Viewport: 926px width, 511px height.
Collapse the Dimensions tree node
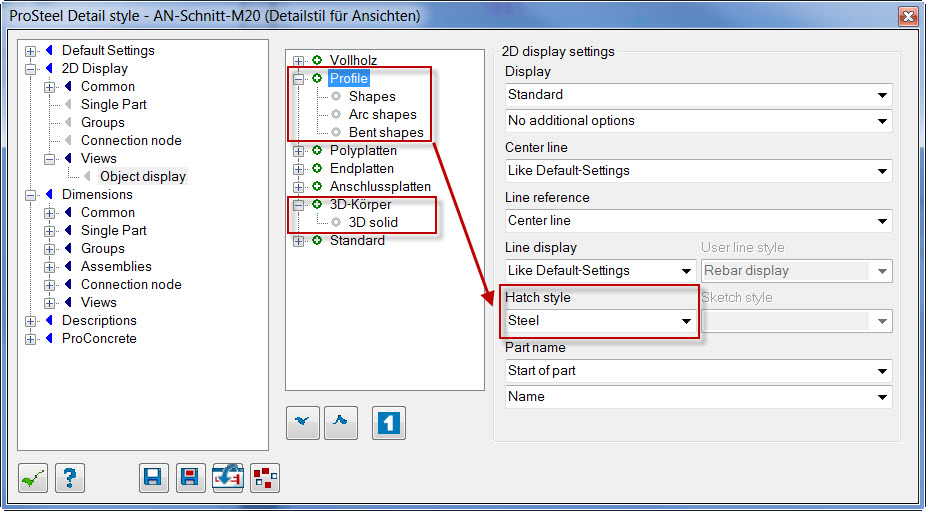coord(30,195)
